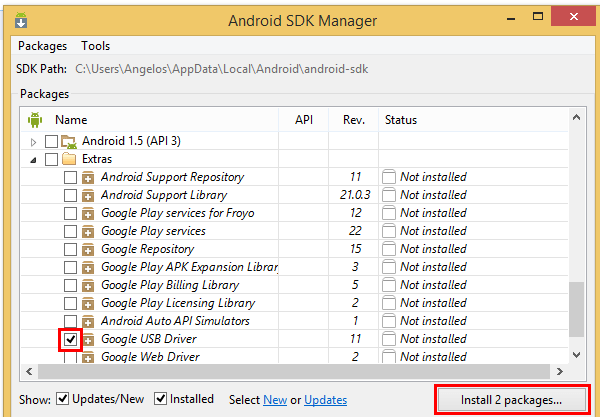Image resolution: width=600 pixels, height=417 pixels.
Task: Check the Google Play services for Froyo checkbox
Action: tap(70, 213)
